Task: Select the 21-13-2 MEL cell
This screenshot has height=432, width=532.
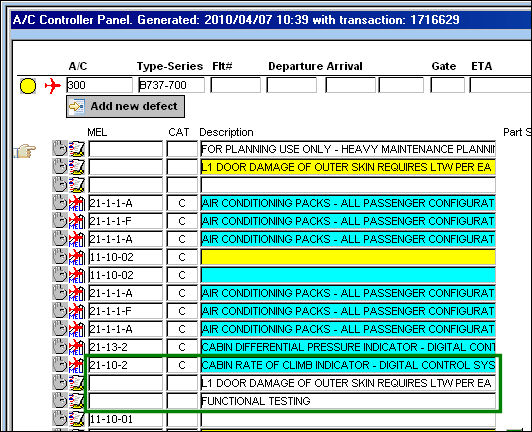Action: [126, 347]
